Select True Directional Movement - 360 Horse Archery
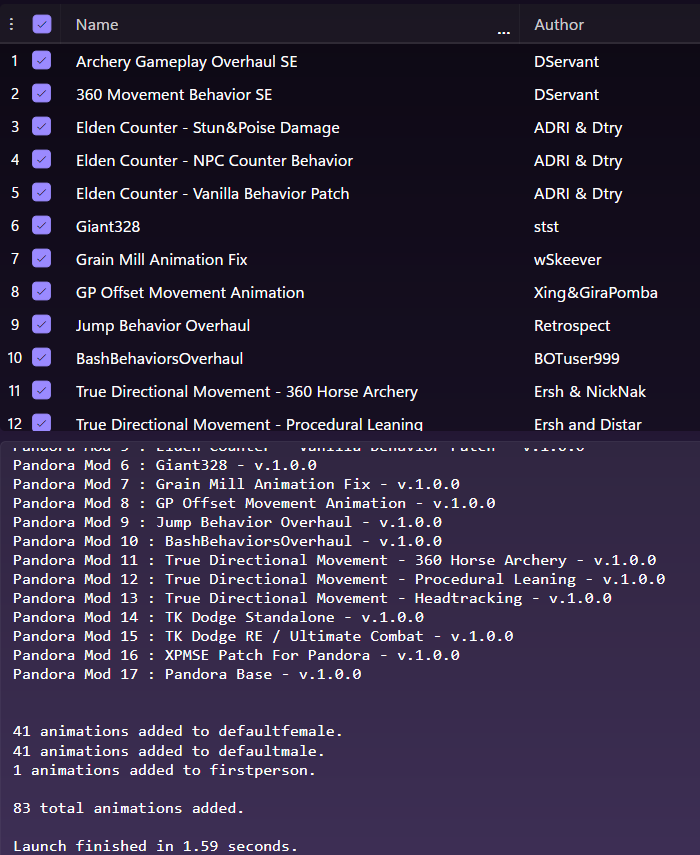700x855 pixels. click(246, 391)
